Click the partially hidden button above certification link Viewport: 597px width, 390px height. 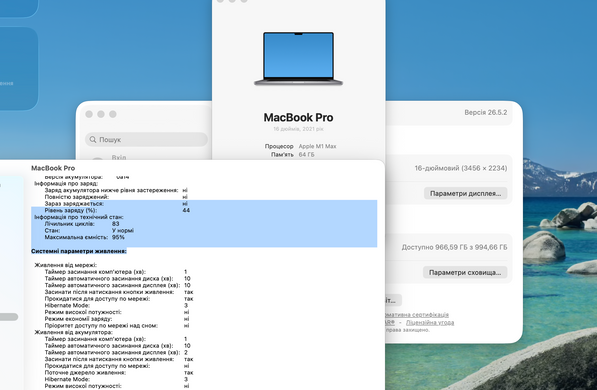(393, 300)
